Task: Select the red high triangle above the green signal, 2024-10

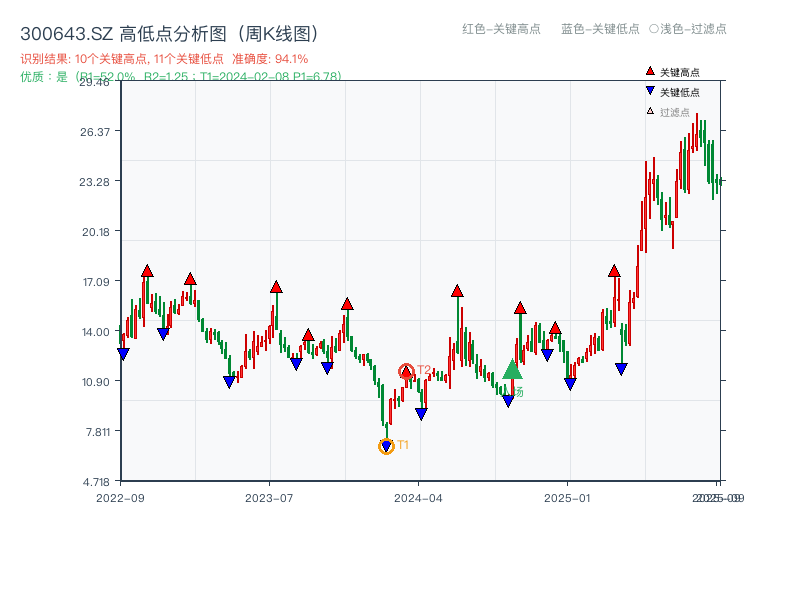Action: [520, 308]
